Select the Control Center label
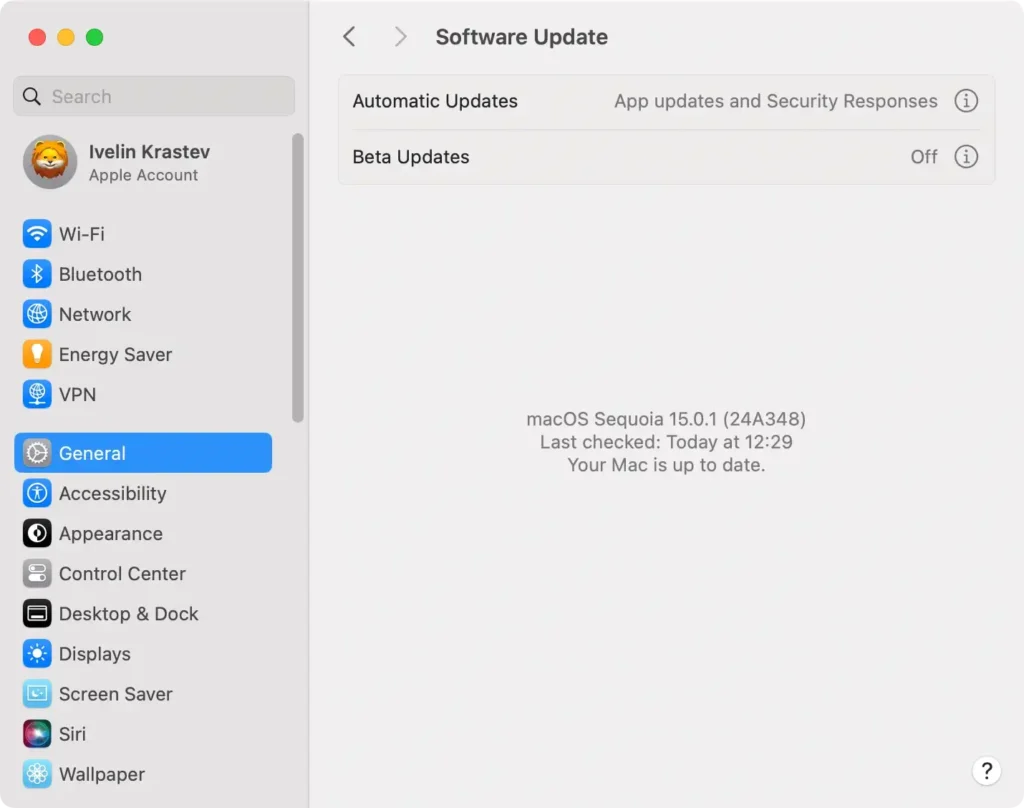The height and width of the screenshot is (808, 1024). click(x=122, y=574)
